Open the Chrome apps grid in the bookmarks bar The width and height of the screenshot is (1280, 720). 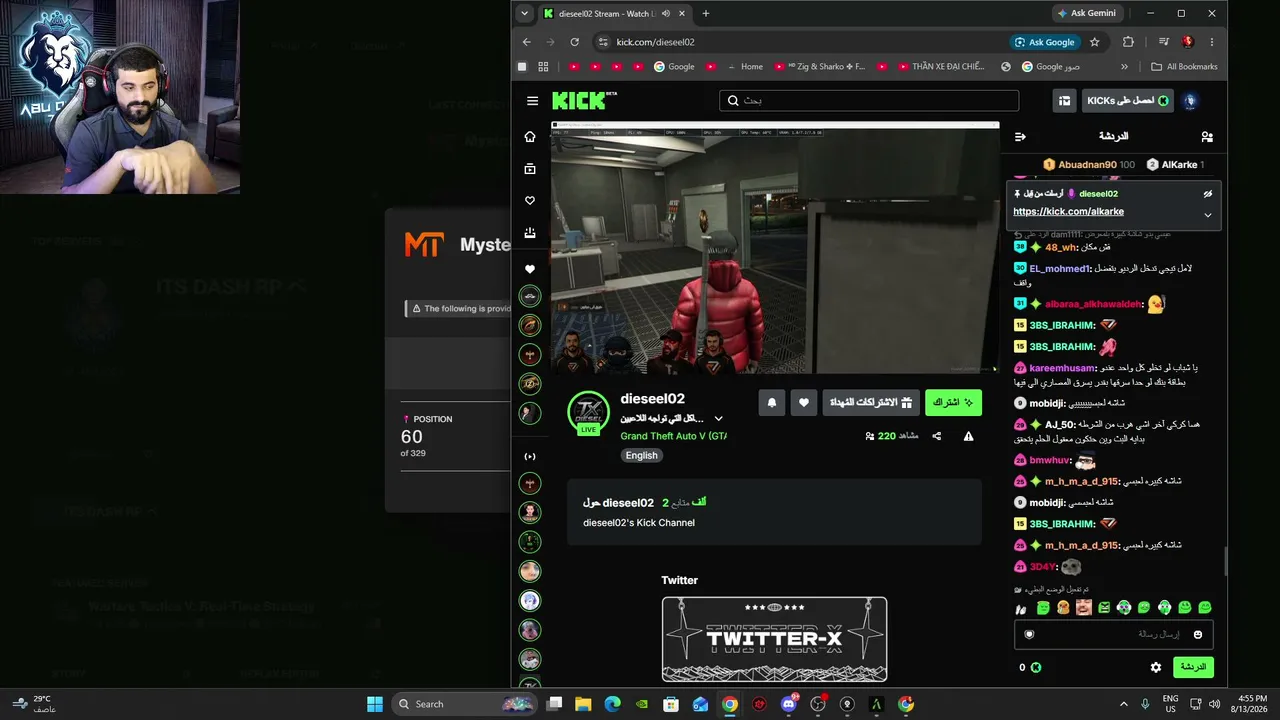click(x=543, y=67)
